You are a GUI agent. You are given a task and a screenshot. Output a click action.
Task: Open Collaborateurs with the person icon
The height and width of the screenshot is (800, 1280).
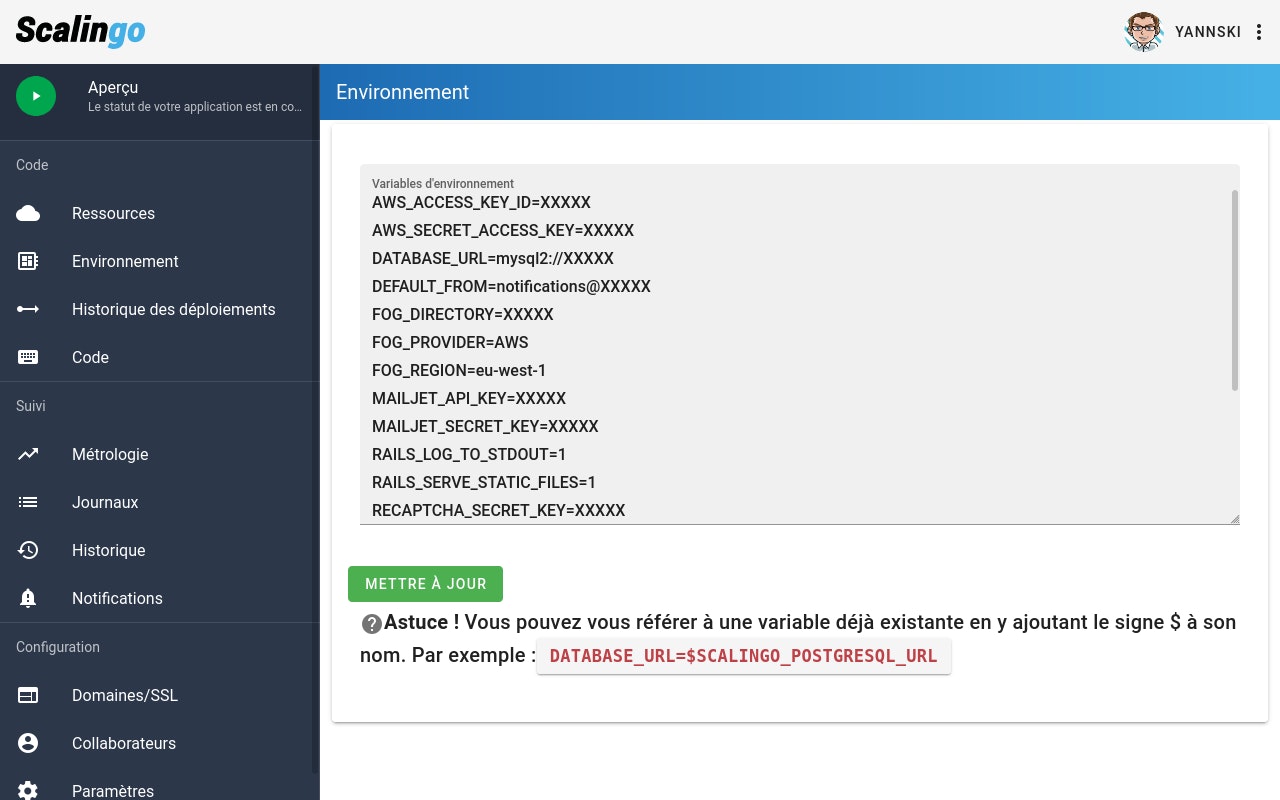(x=28, y=743)
